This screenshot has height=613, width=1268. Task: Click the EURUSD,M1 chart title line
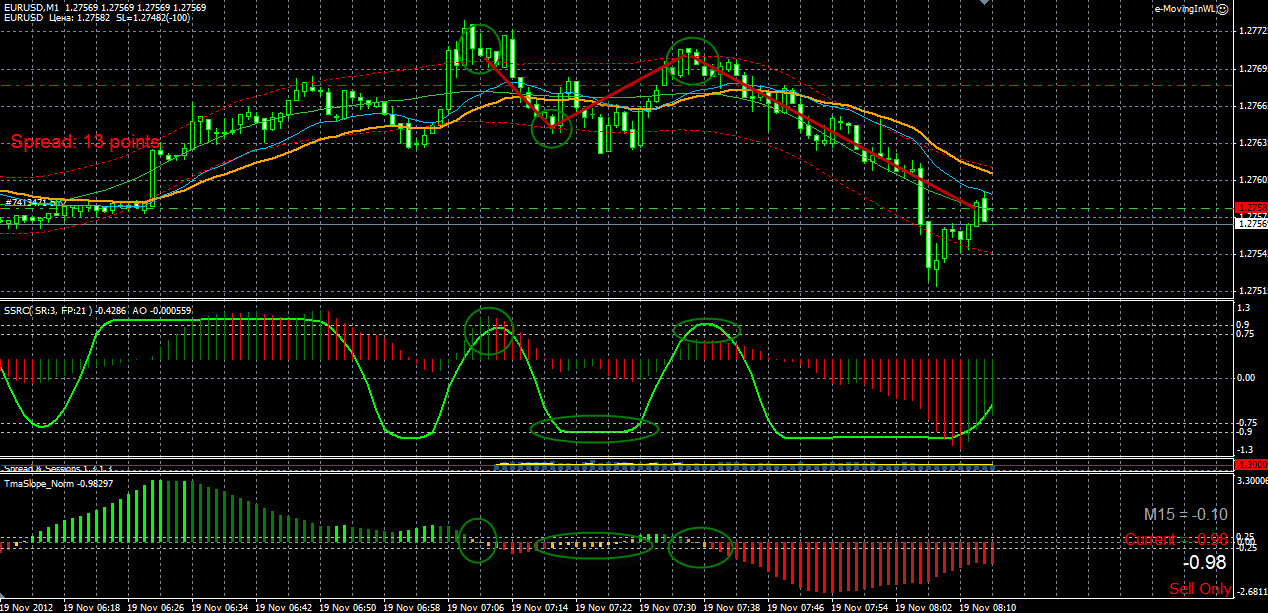tap(105, 7)
